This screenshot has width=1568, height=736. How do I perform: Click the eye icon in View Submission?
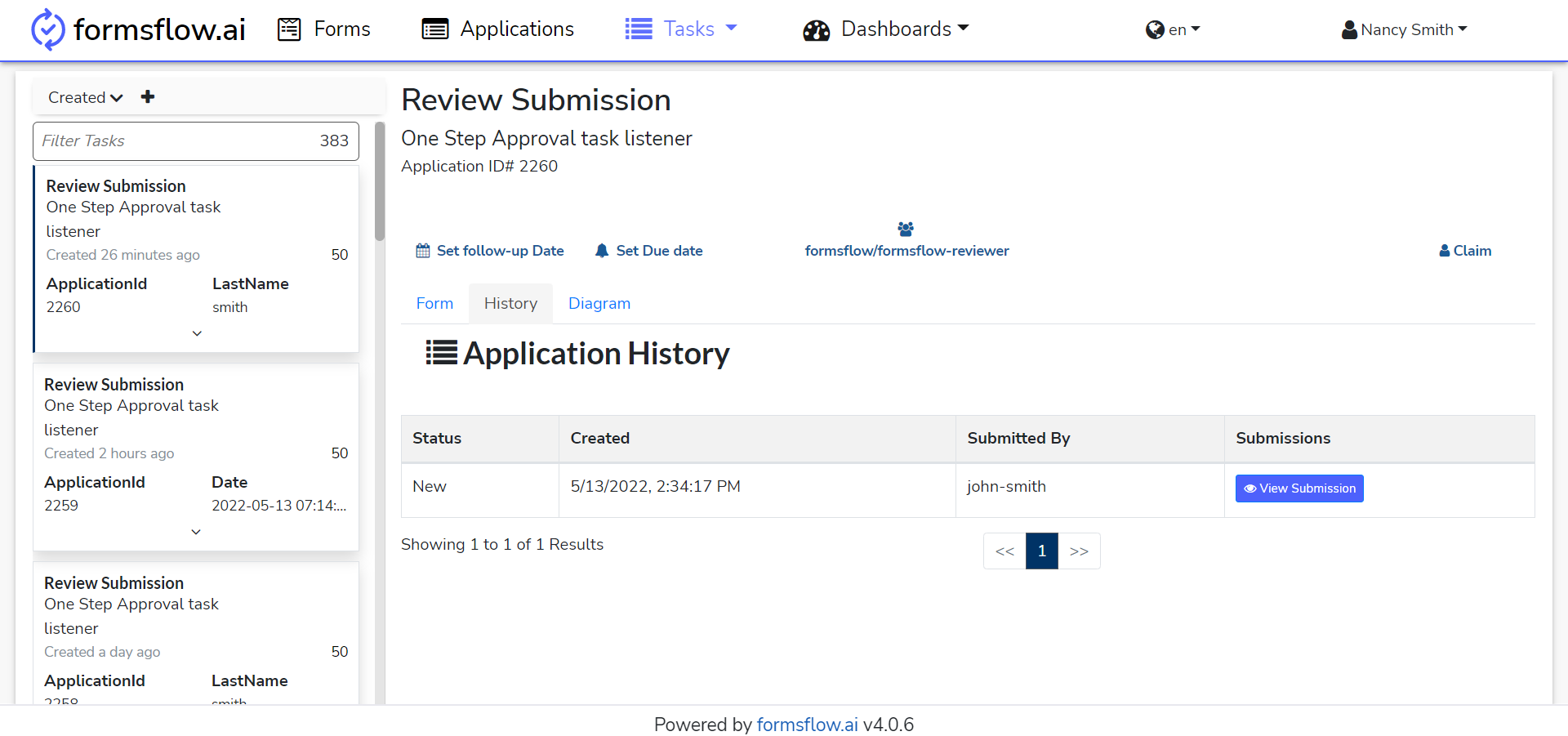(1249, 488)
